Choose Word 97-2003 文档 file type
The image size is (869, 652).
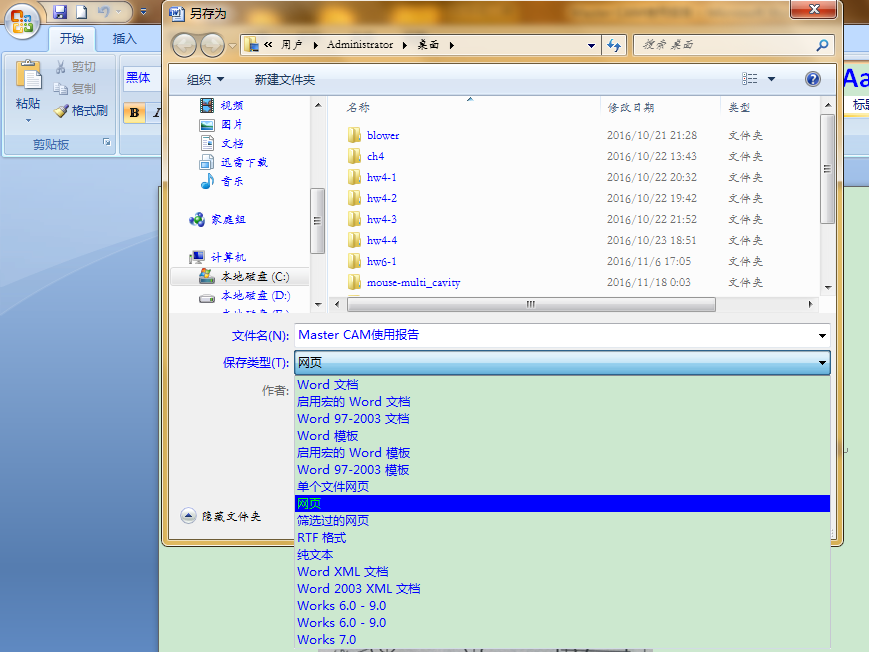563,419
